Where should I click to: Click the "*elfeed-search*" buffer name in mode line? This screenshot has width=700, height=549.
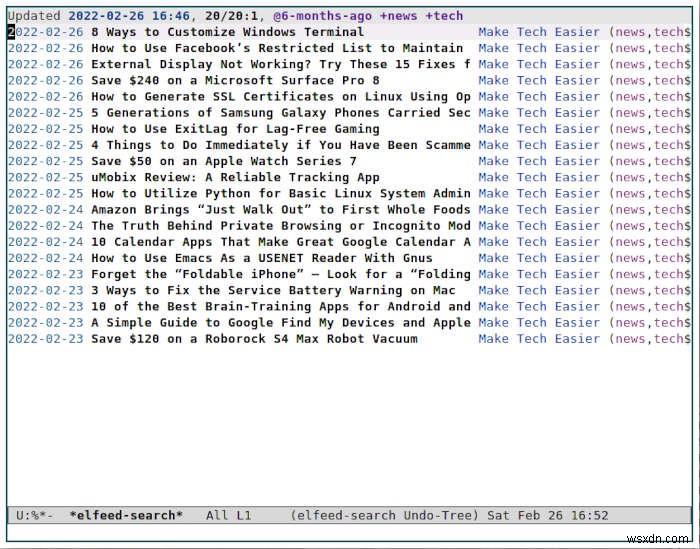tap(126, 516)
